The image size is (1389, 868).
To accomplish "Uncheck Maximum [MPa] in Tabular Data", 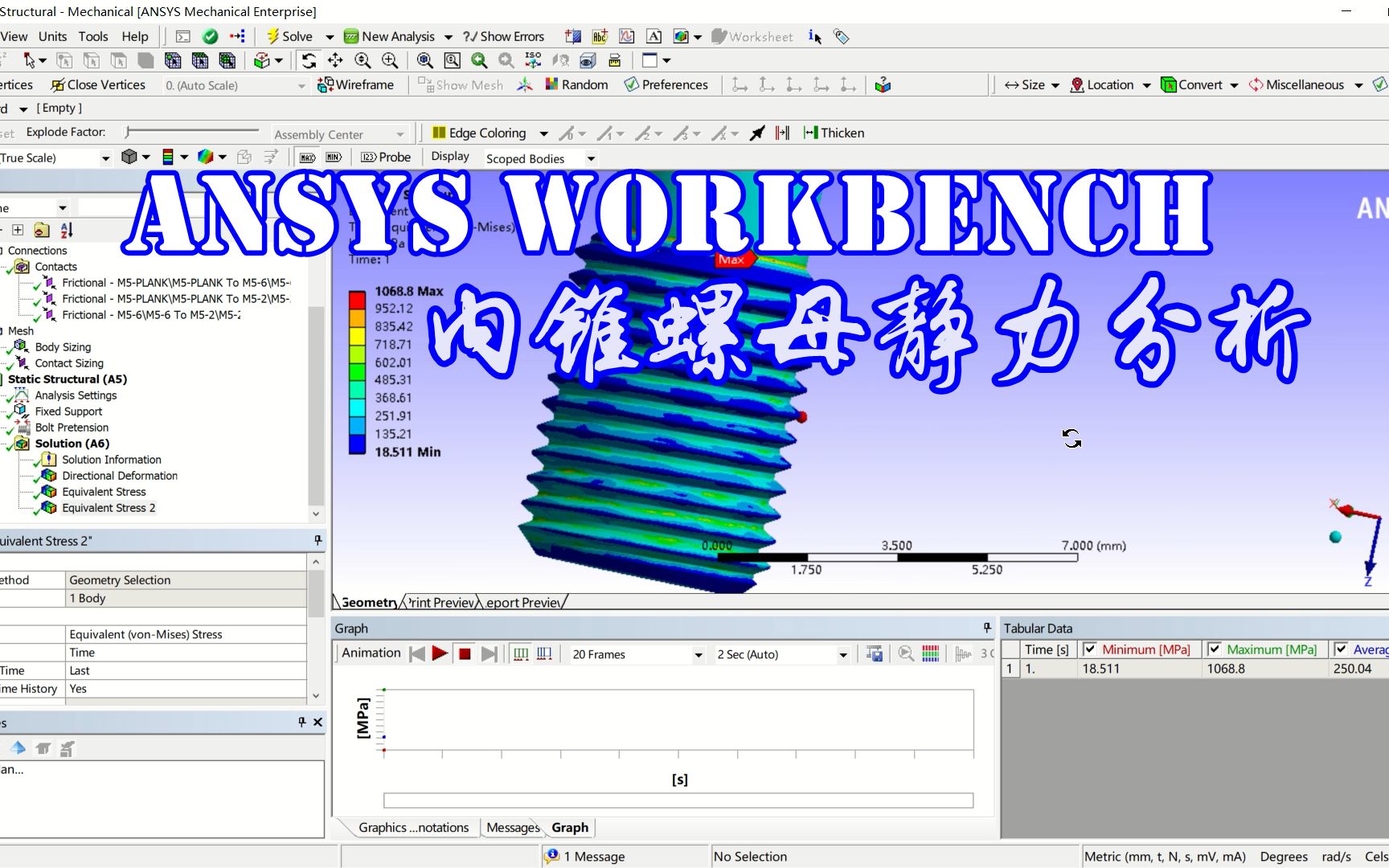I will point(1216,649).
